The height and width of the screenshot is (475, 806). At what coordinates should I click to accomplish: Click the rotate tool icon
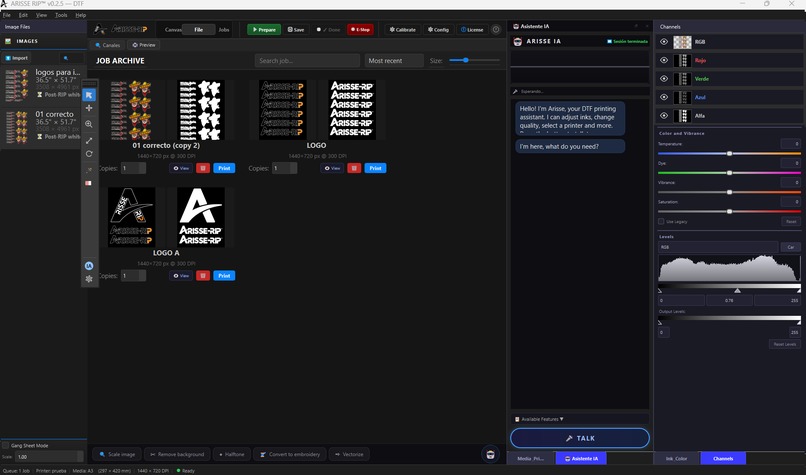tap(89, 154)
